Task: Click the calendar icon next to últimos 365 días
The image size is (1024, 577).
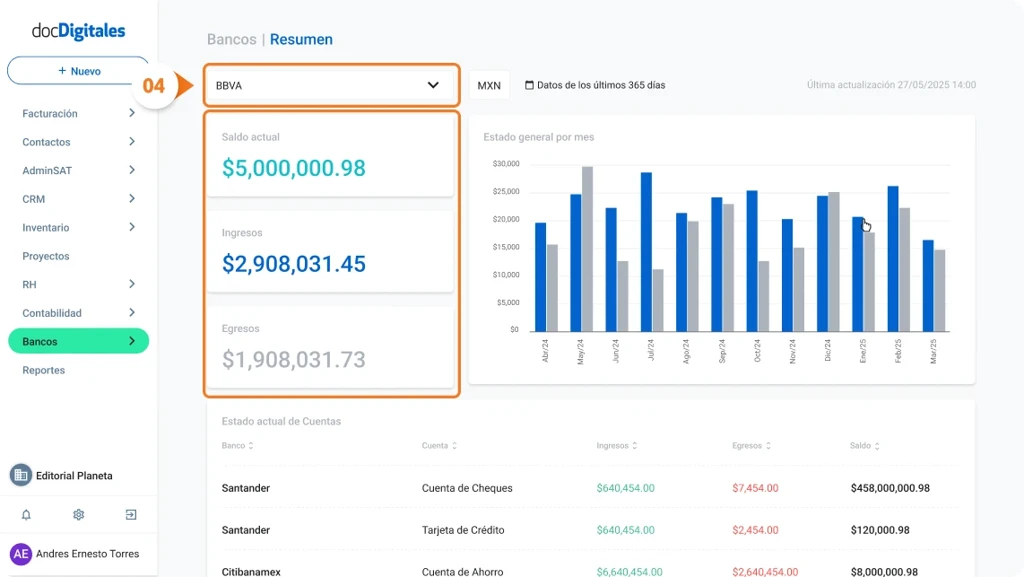Action: pyautogui.click(x=527, y=85)
